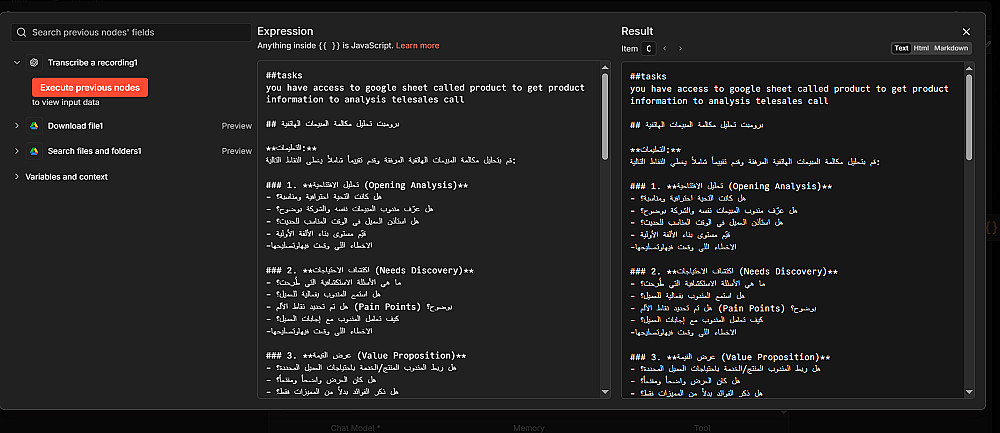Viewport: 1000px width, 433px height.
Task: Click the Google Drive icon for Search files and folders1
Action: coord(34,151)
